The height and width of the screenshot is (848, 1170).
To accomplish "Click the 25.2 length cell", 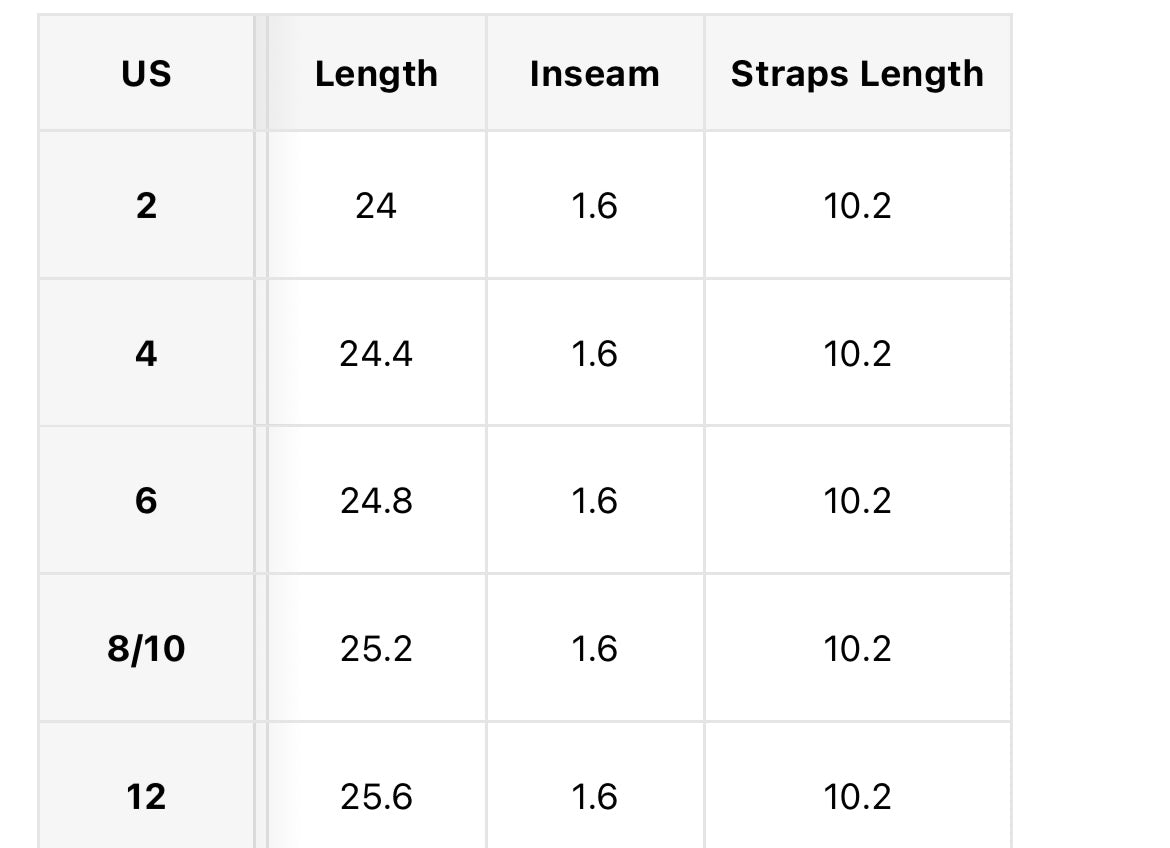I will [376, 648].
